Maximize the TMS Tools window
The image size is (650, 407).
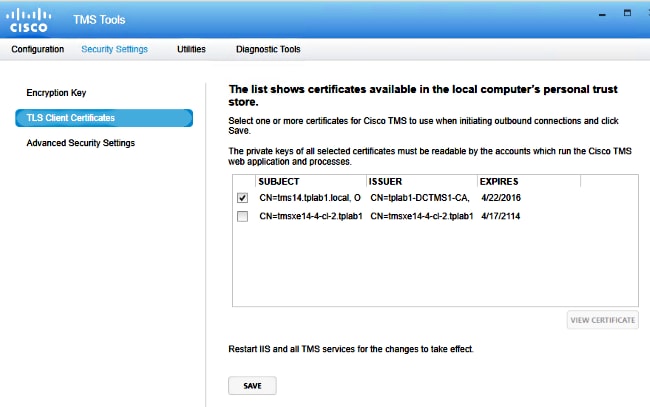coord(628,13)
